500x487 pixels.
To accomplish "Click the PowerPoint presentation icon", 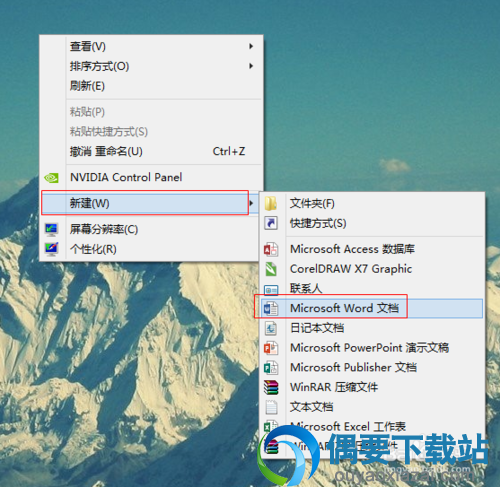I will coord(271,348).
